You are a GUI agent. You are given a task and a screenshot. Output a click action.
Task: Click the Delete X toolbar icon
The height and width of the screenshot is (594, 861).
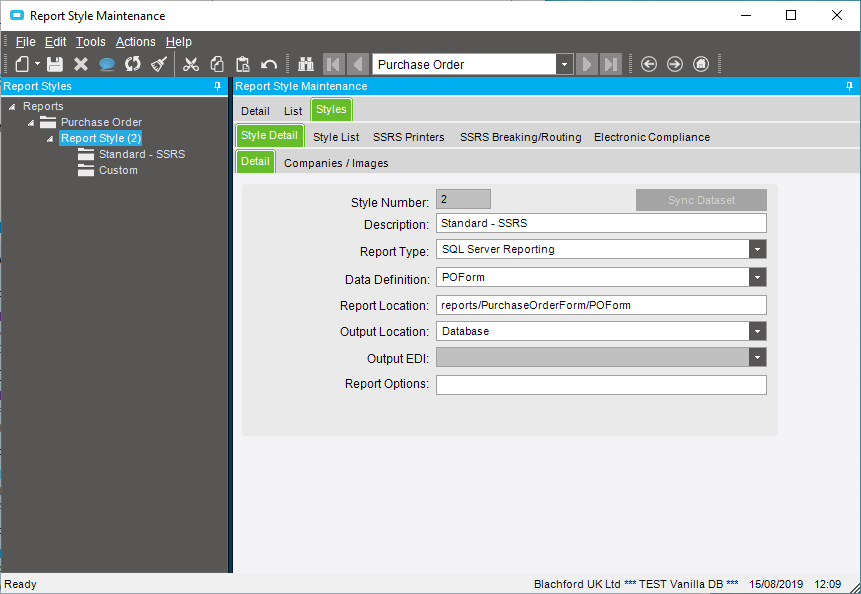tap(81, 64)
